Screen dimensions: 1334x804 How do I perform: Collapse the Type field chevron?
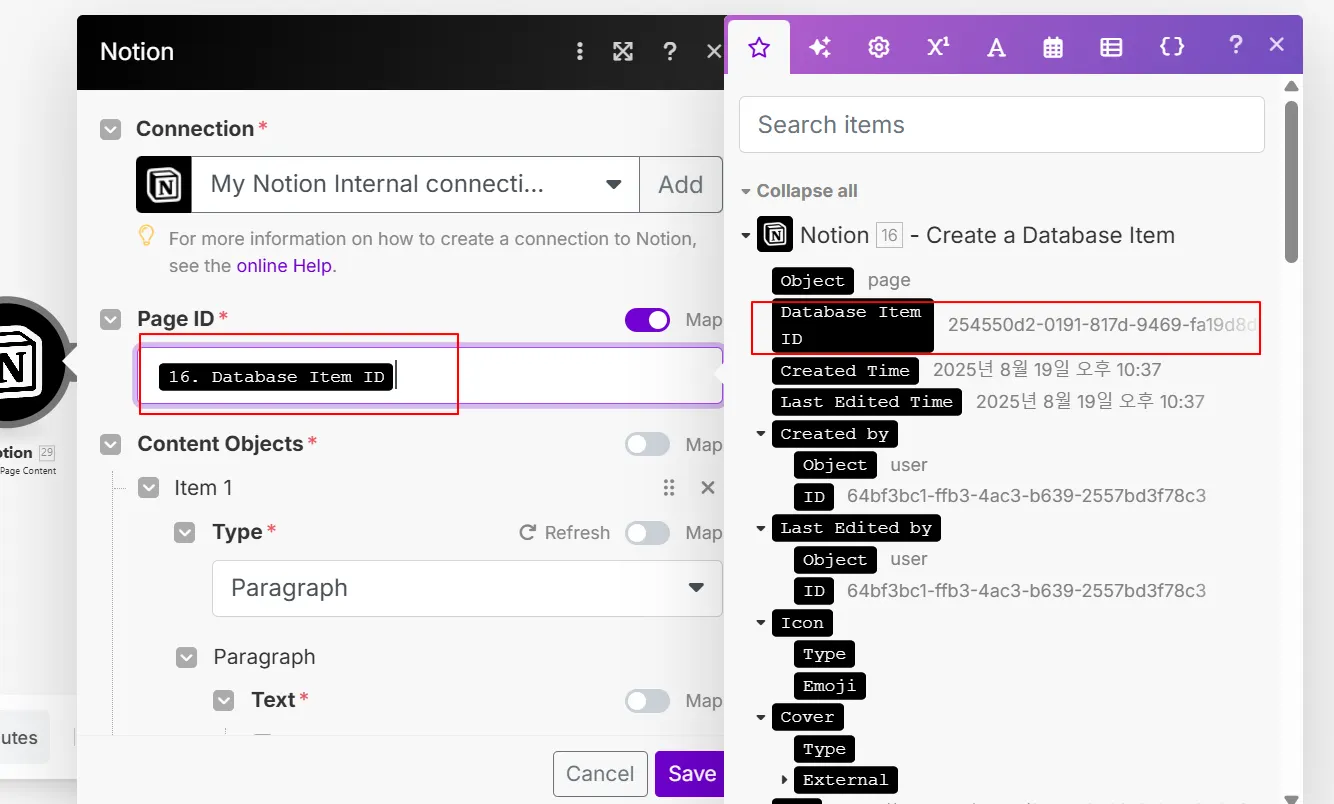point(185,533)
